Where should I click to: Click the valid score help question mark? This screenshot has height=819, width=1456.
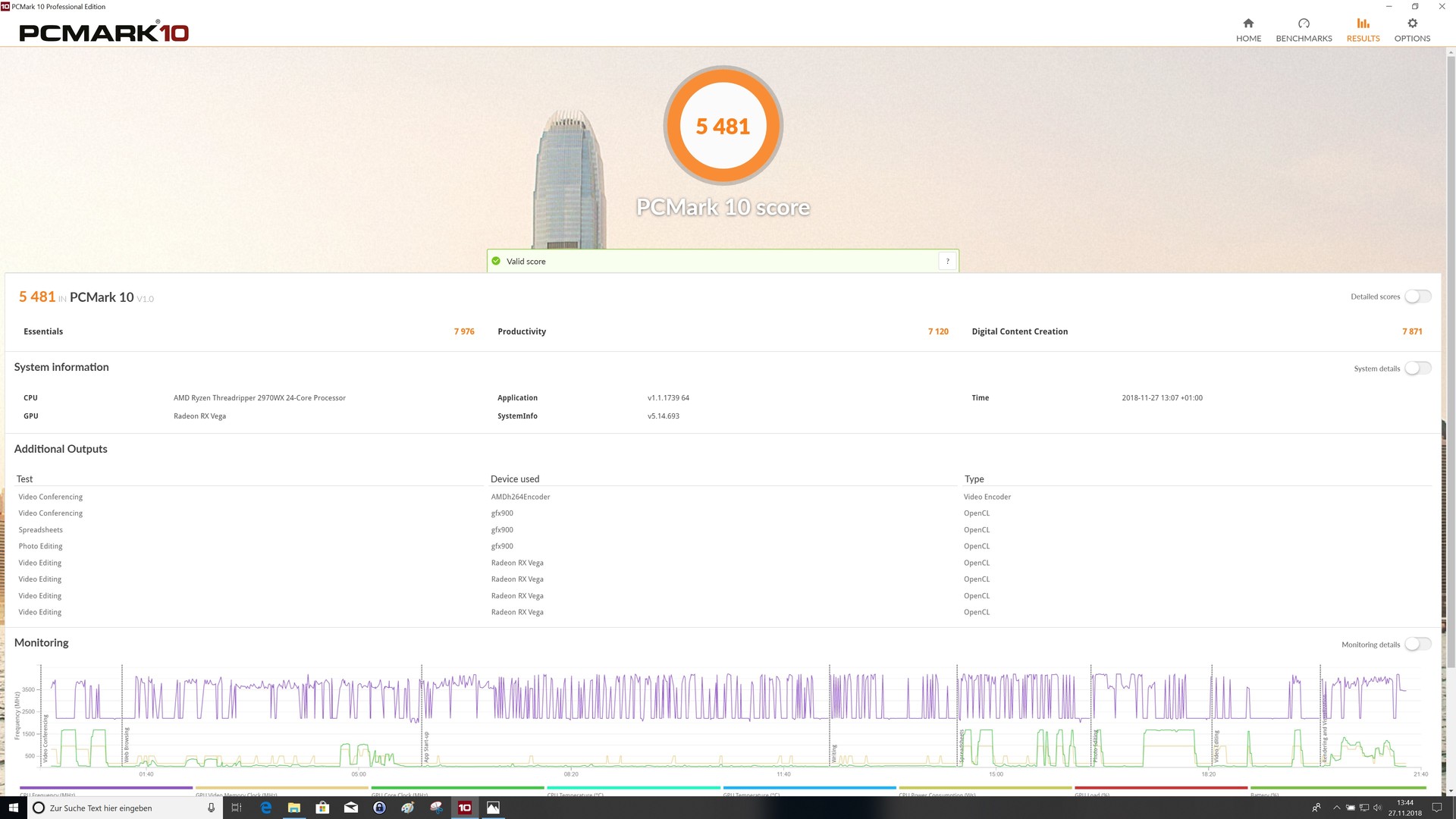(x=947, y=261)
